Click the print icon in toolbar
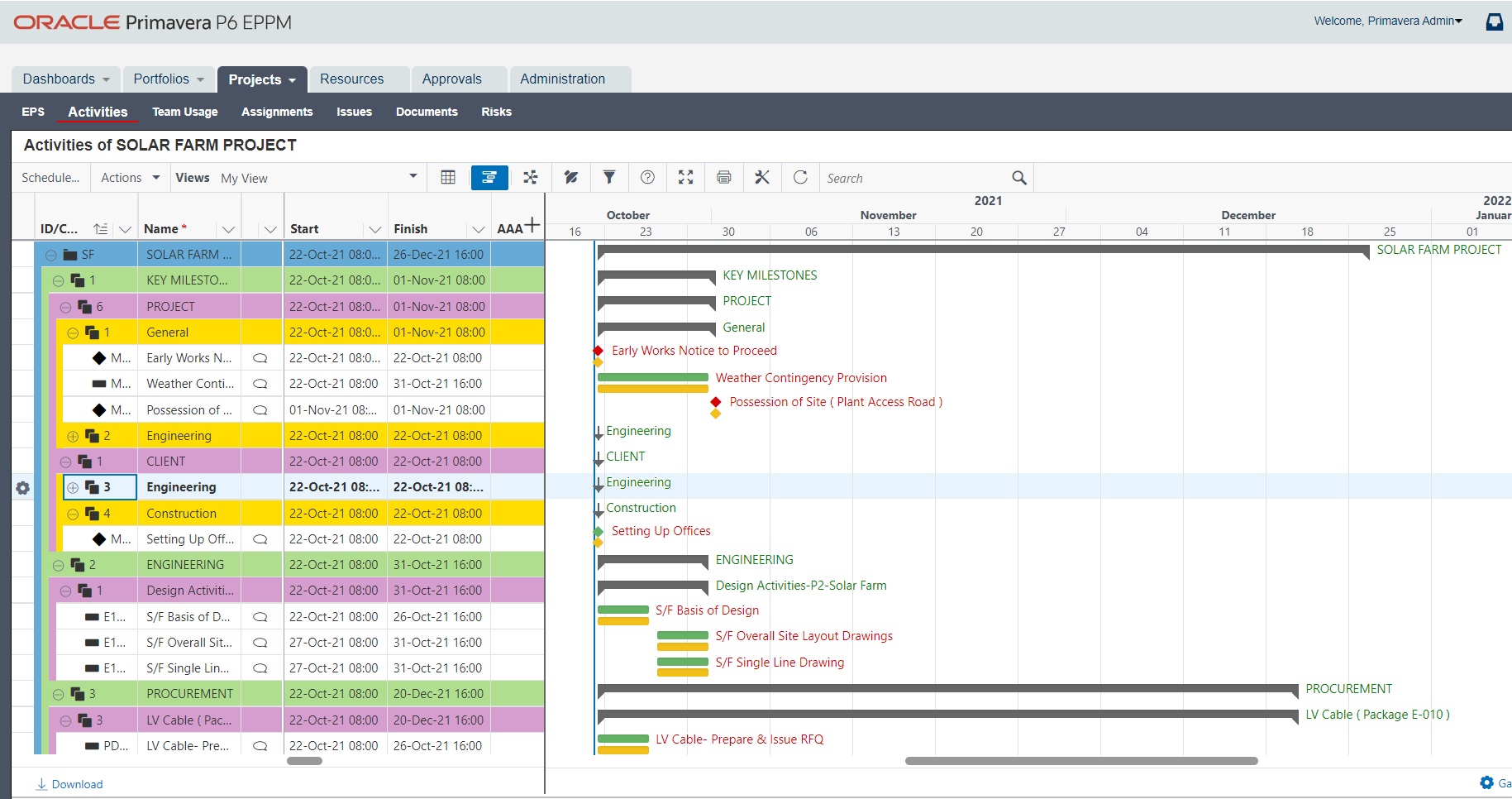 tap(724, 177)
